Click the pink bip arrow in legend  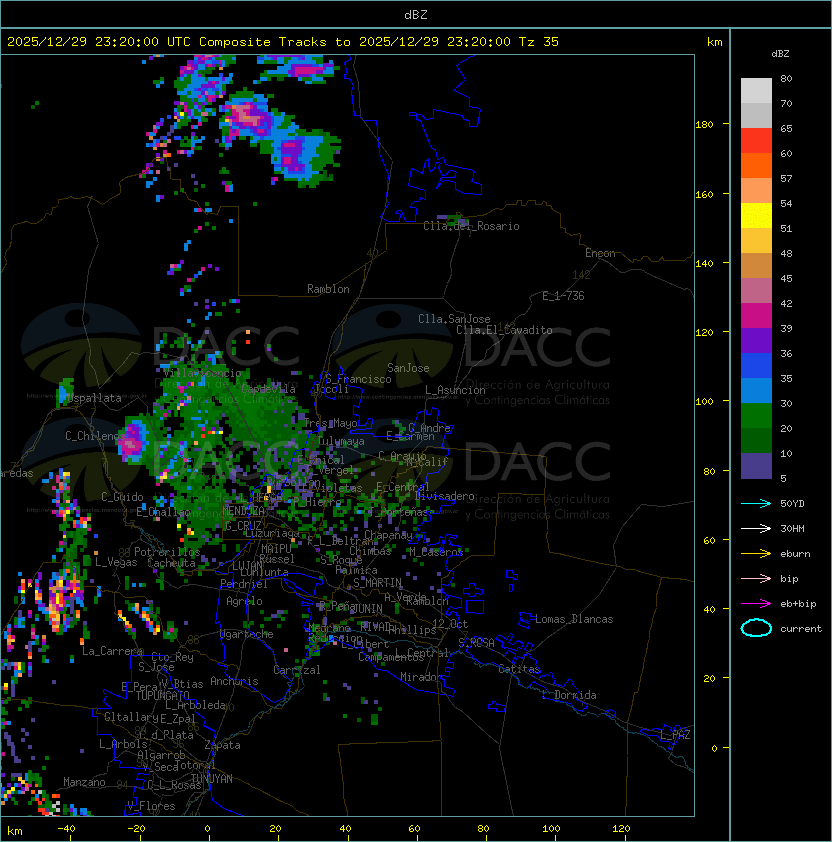(x=756, y=578)
